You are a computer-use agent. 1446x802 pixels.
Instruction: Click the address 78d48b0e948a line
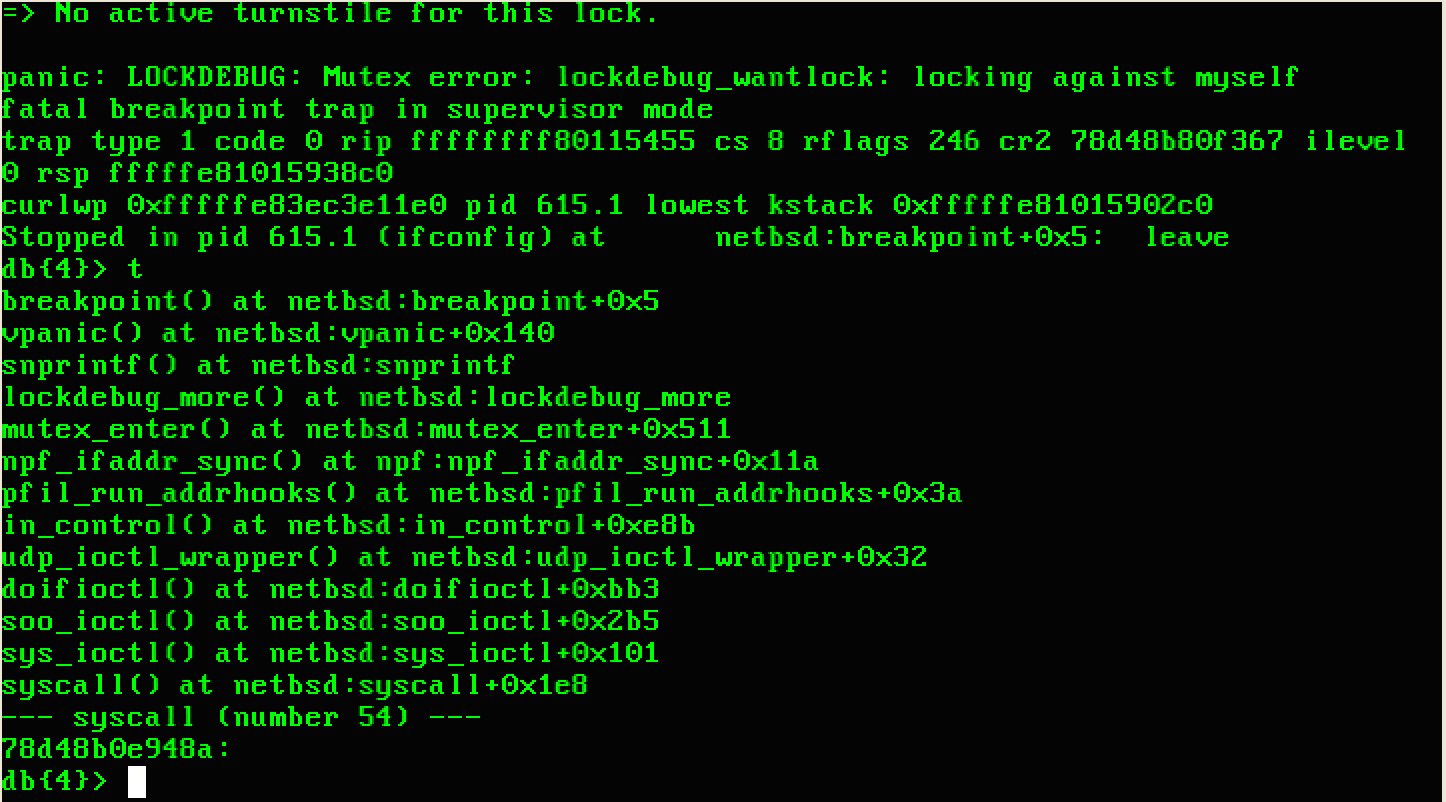click(116, 749)
